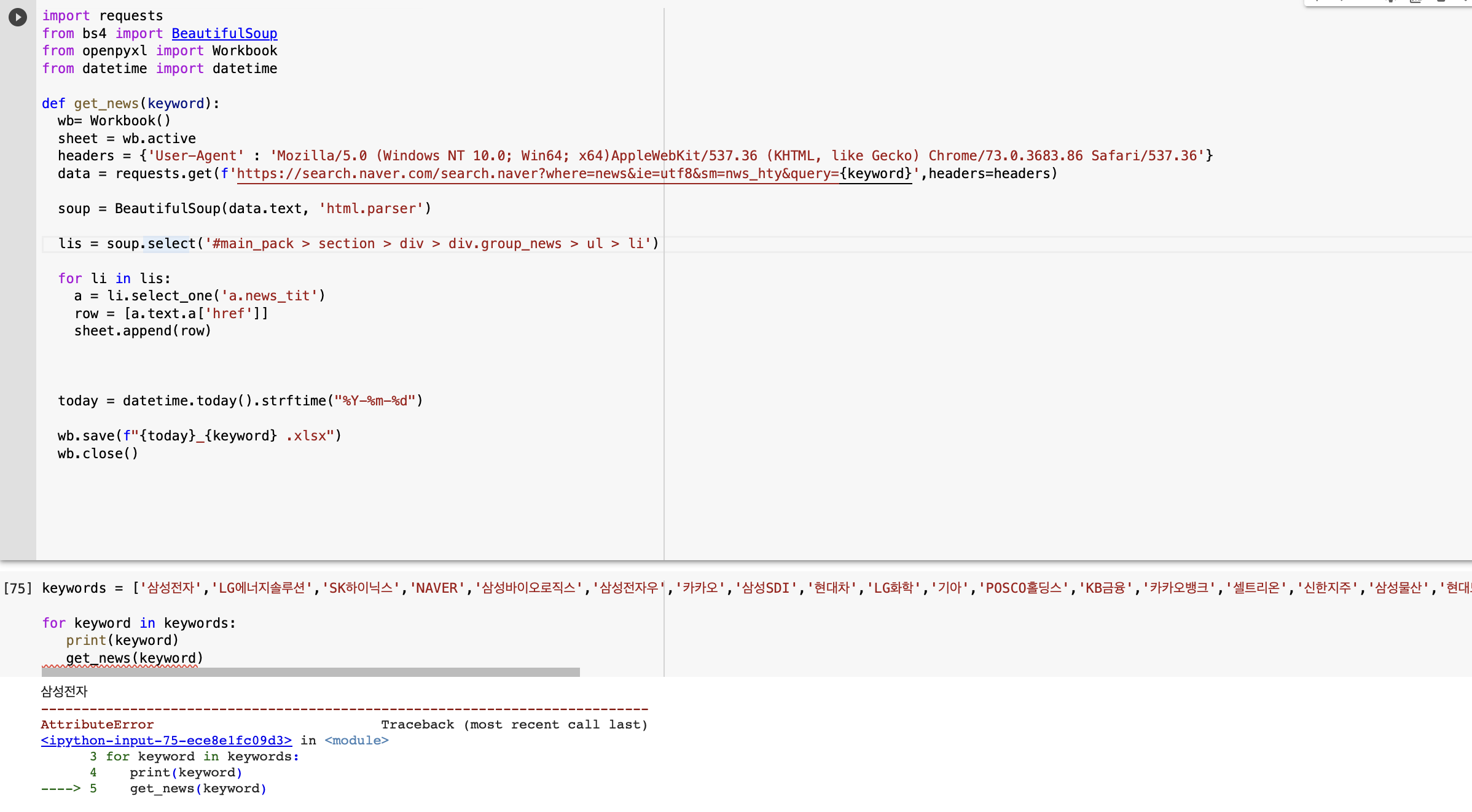This screenshot has width=1472, height=812.
Task: Click the 'wb.close()' line
Action: pos(98,454)
